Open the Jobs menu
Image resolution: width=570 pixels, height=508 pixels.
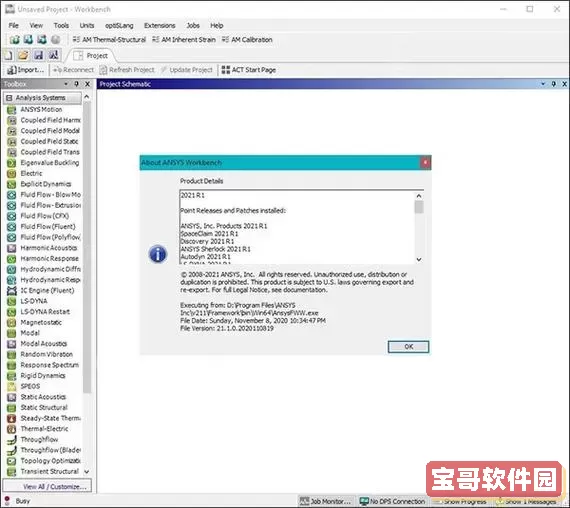click(193, 25)
